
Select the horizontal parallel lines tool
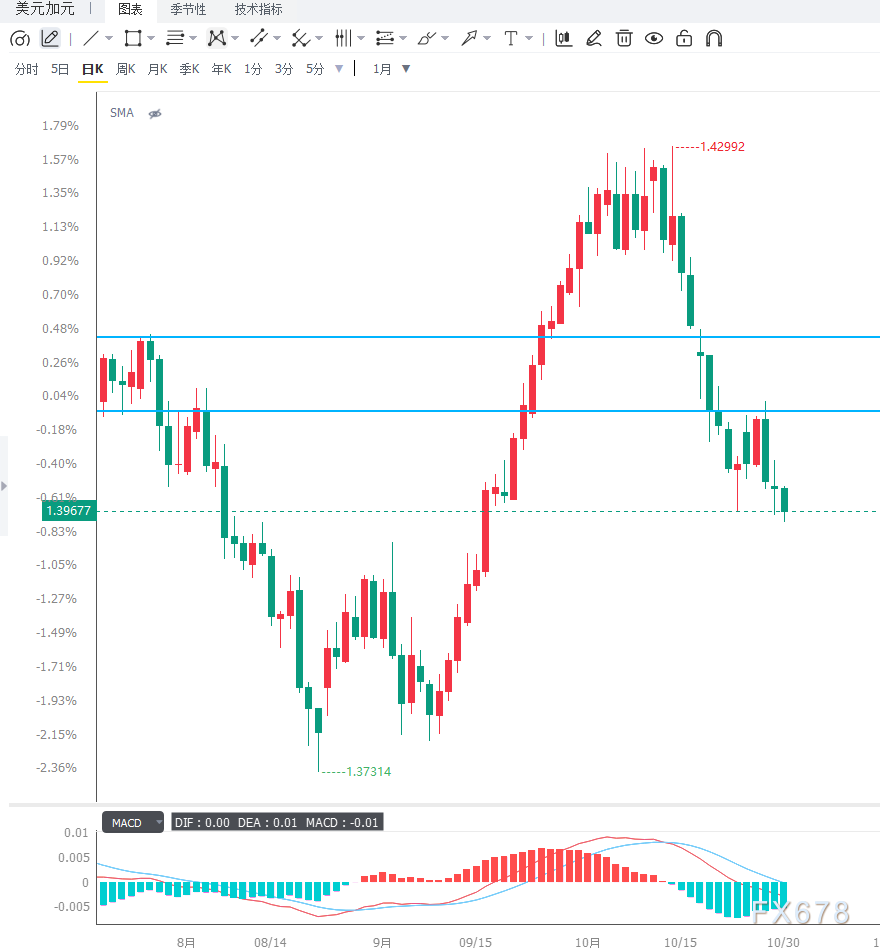point(175,39)
